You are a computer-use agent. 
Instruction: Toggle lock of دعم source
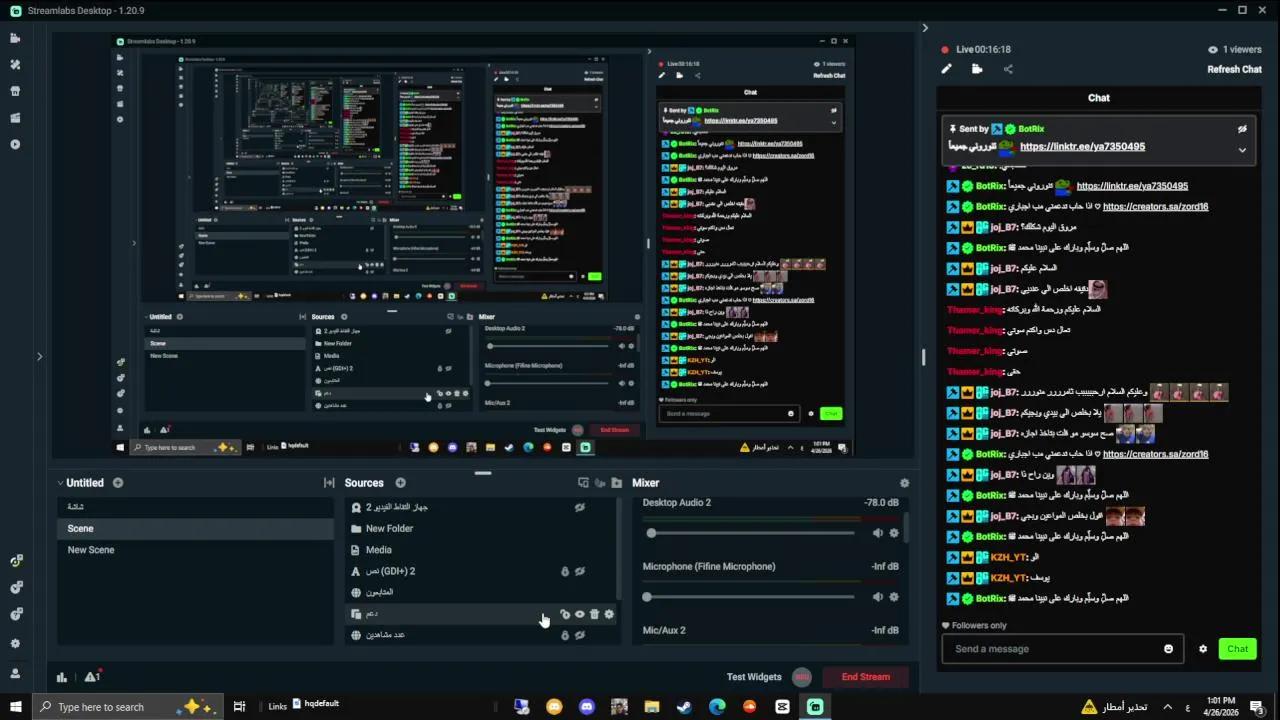[x=564, y=614]
